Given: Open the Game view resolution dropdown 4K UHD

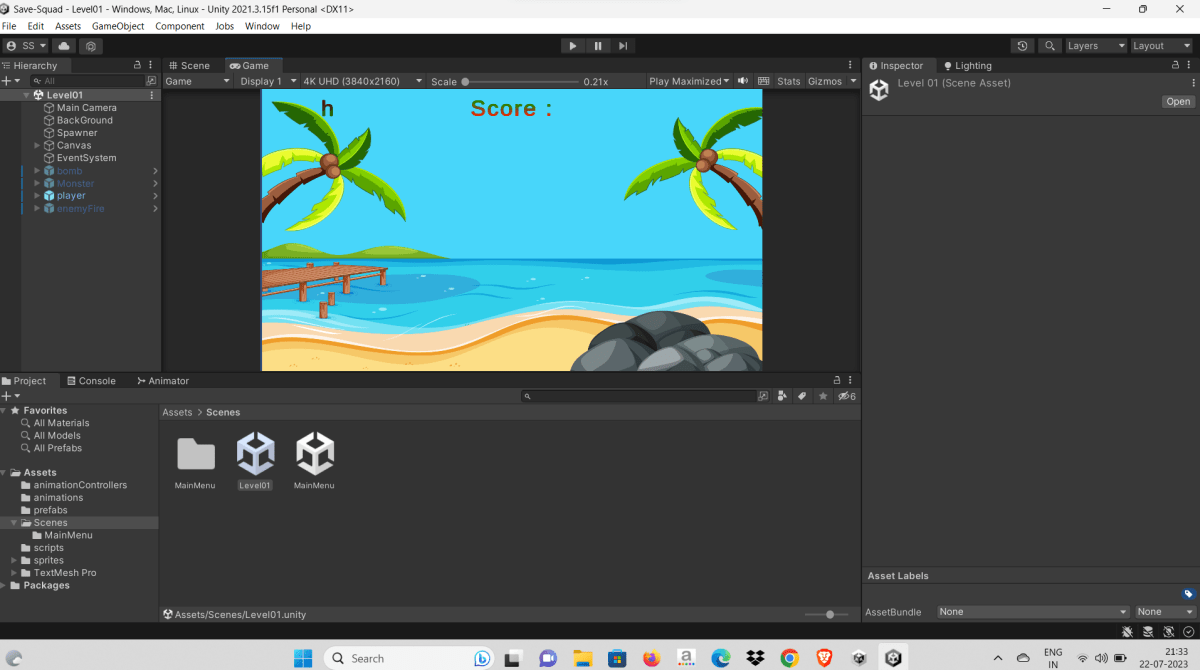Looking at the screenshot, I should point(362,81).
